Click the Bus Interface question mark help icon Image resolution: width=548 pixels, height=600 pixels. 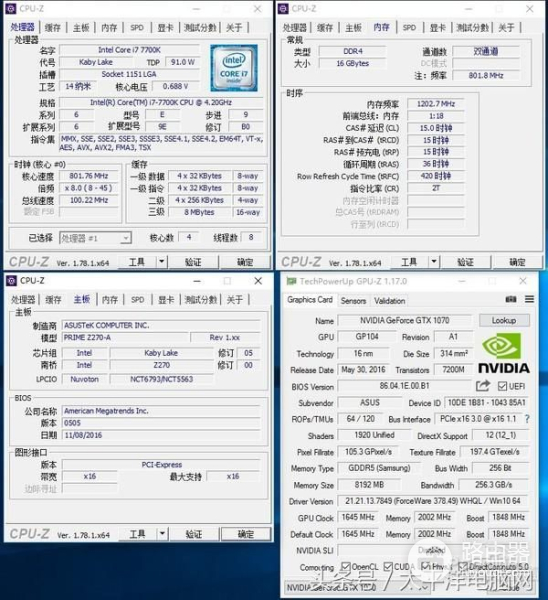(527, 419)
